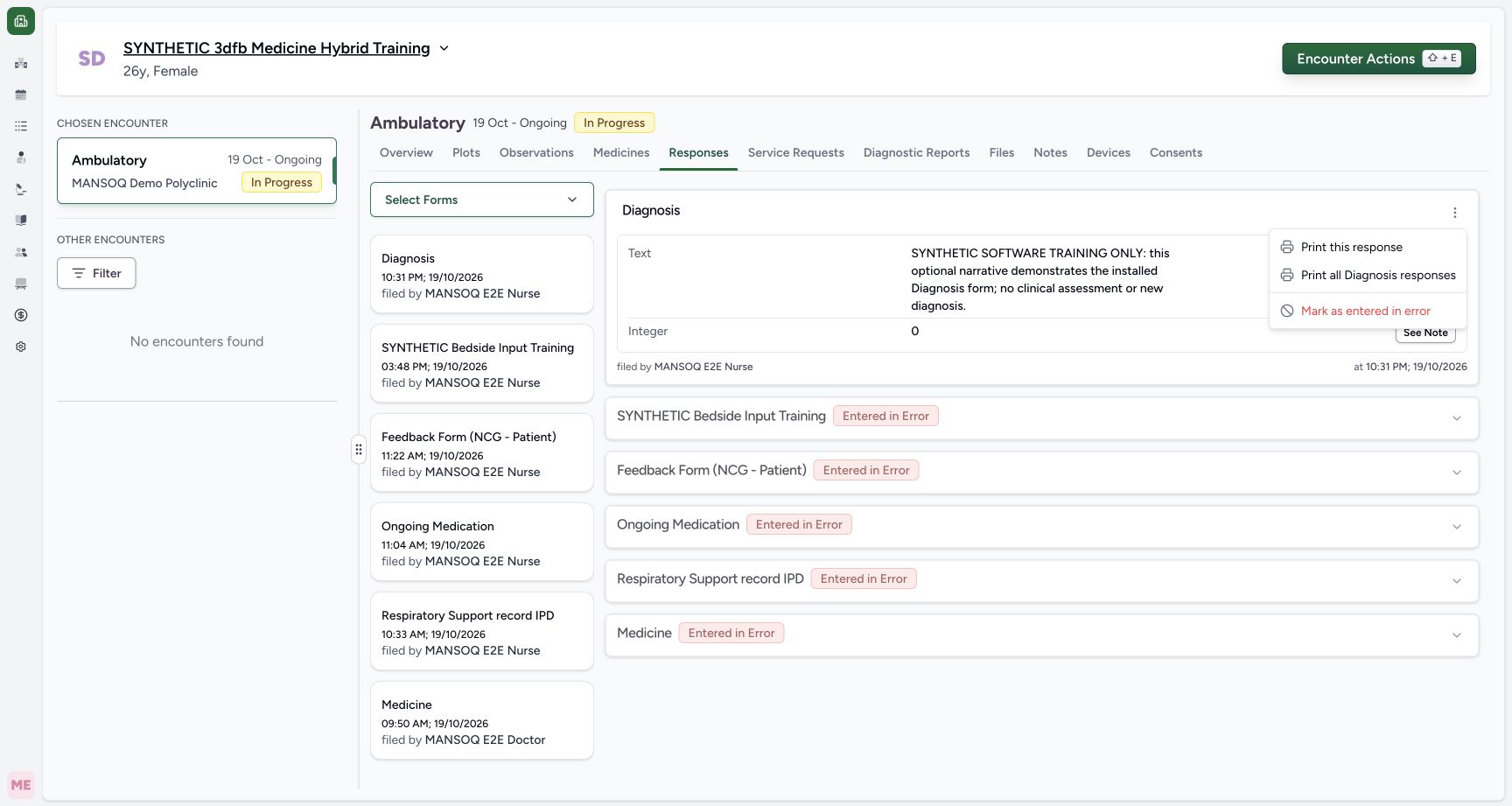Screen dimensions: 1512x806
Task: Click the SD patient avatar
Action: click(92, 59)
